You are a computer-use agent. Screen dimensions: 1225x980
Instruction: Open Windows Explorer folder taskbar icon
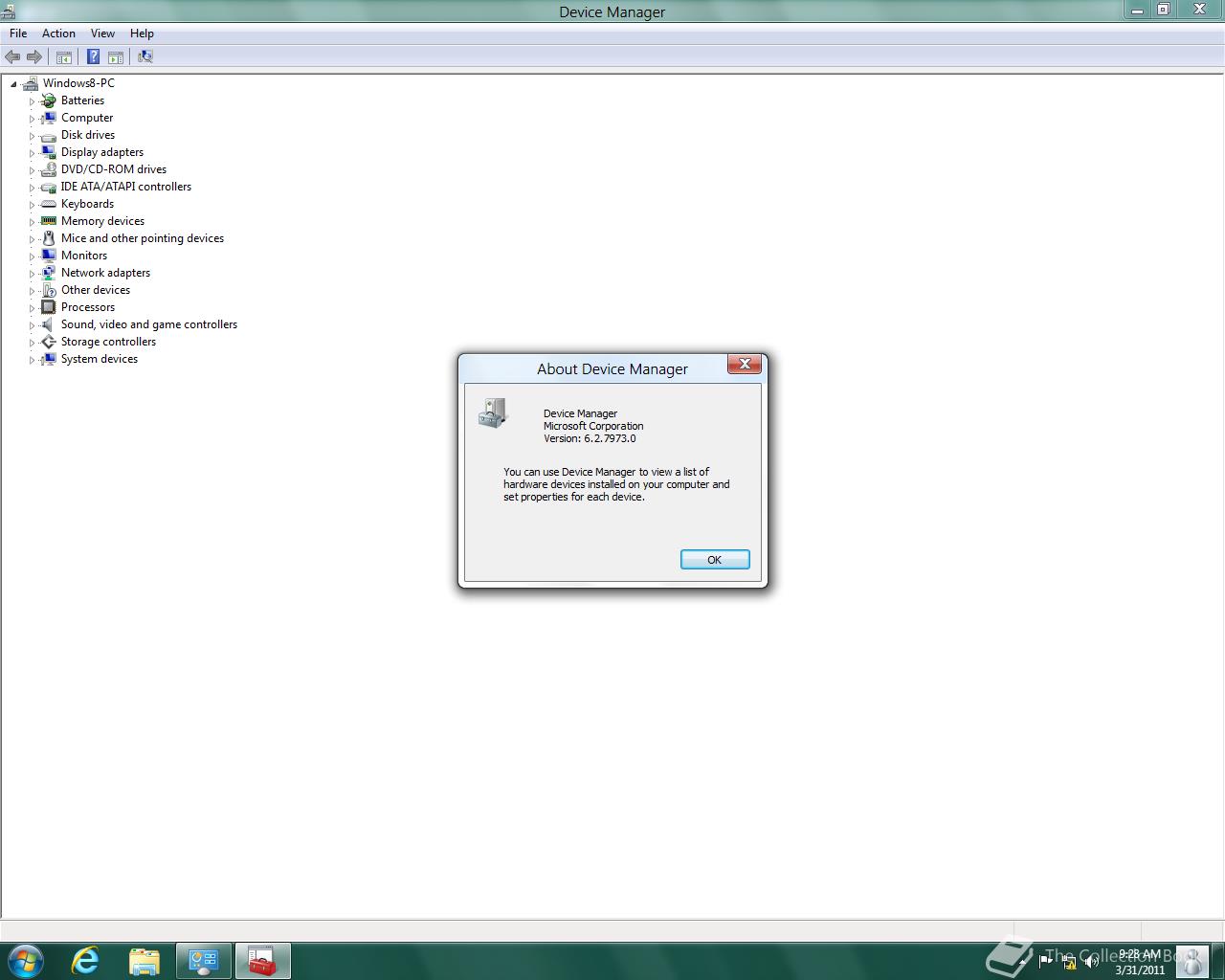145,960
